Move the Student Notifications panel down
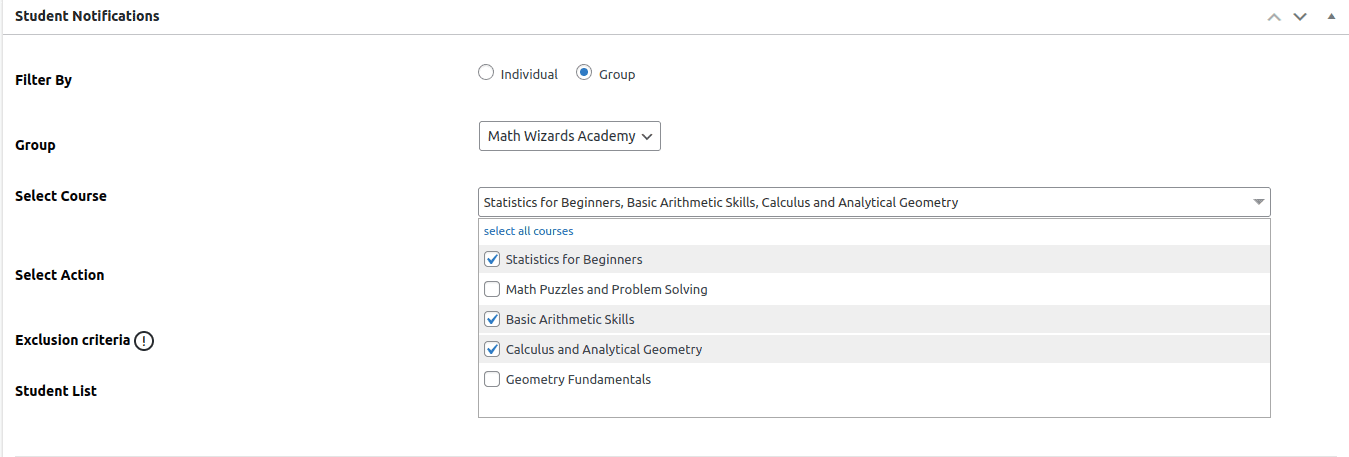 pyautogui.click(x=1300, y=17)
